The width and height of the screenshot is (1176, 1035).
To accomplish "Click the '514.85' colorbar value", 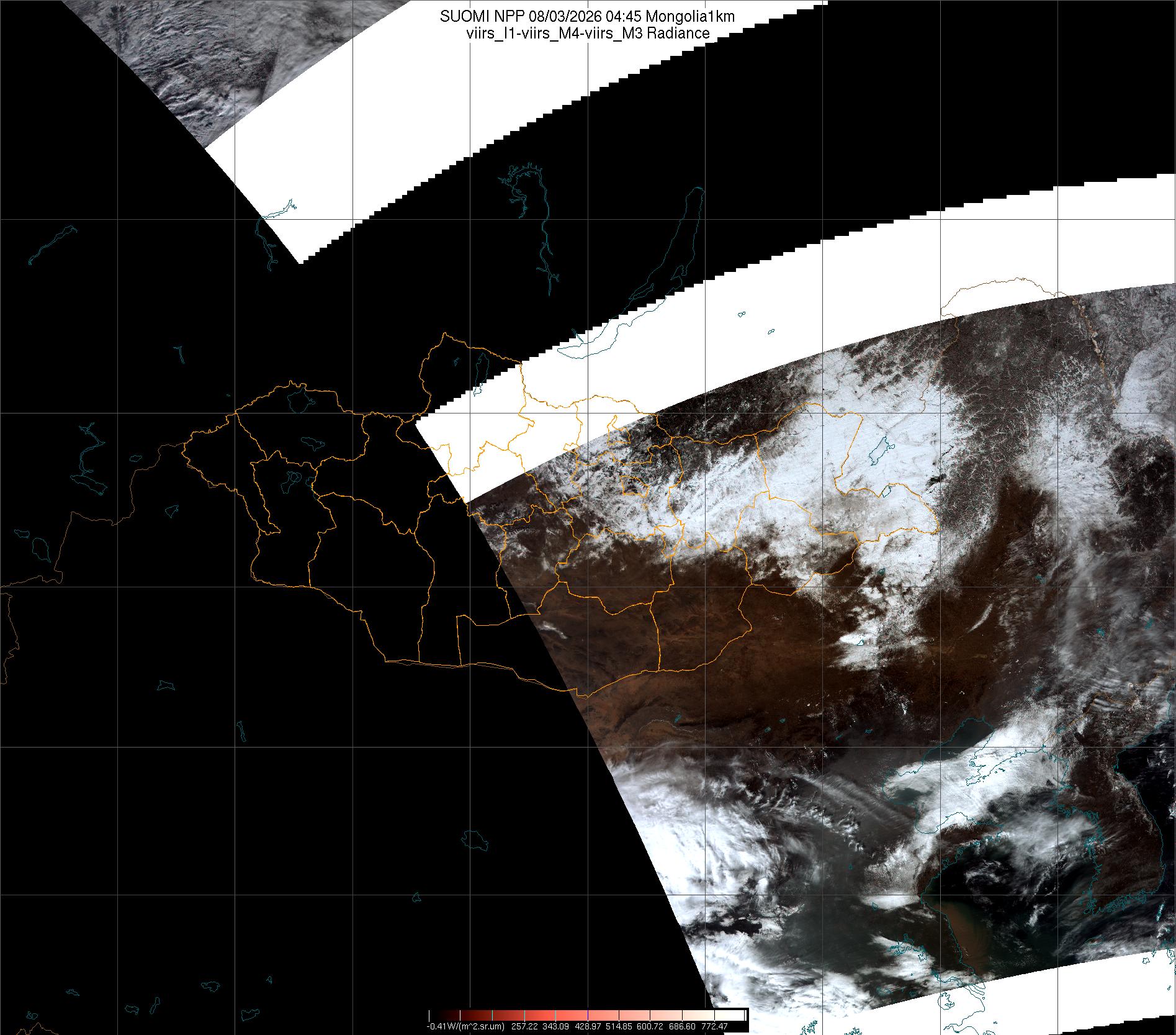I will coord(619,1026).
